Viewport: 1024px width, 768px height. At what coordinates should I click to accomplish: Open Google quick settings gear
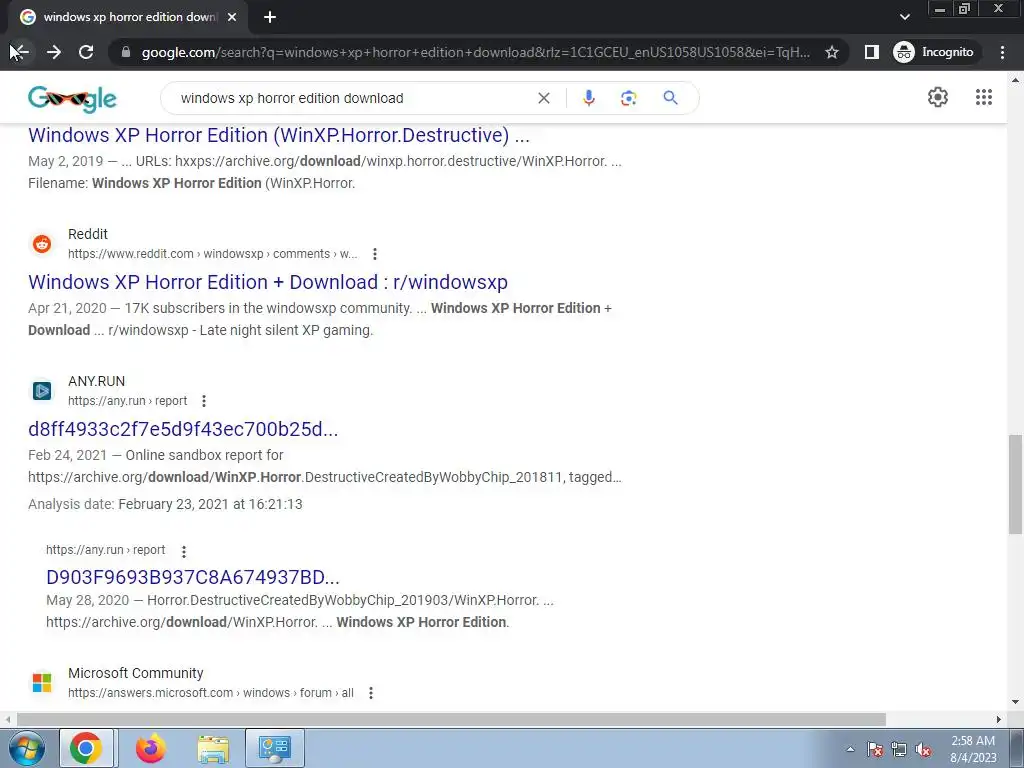938,97
